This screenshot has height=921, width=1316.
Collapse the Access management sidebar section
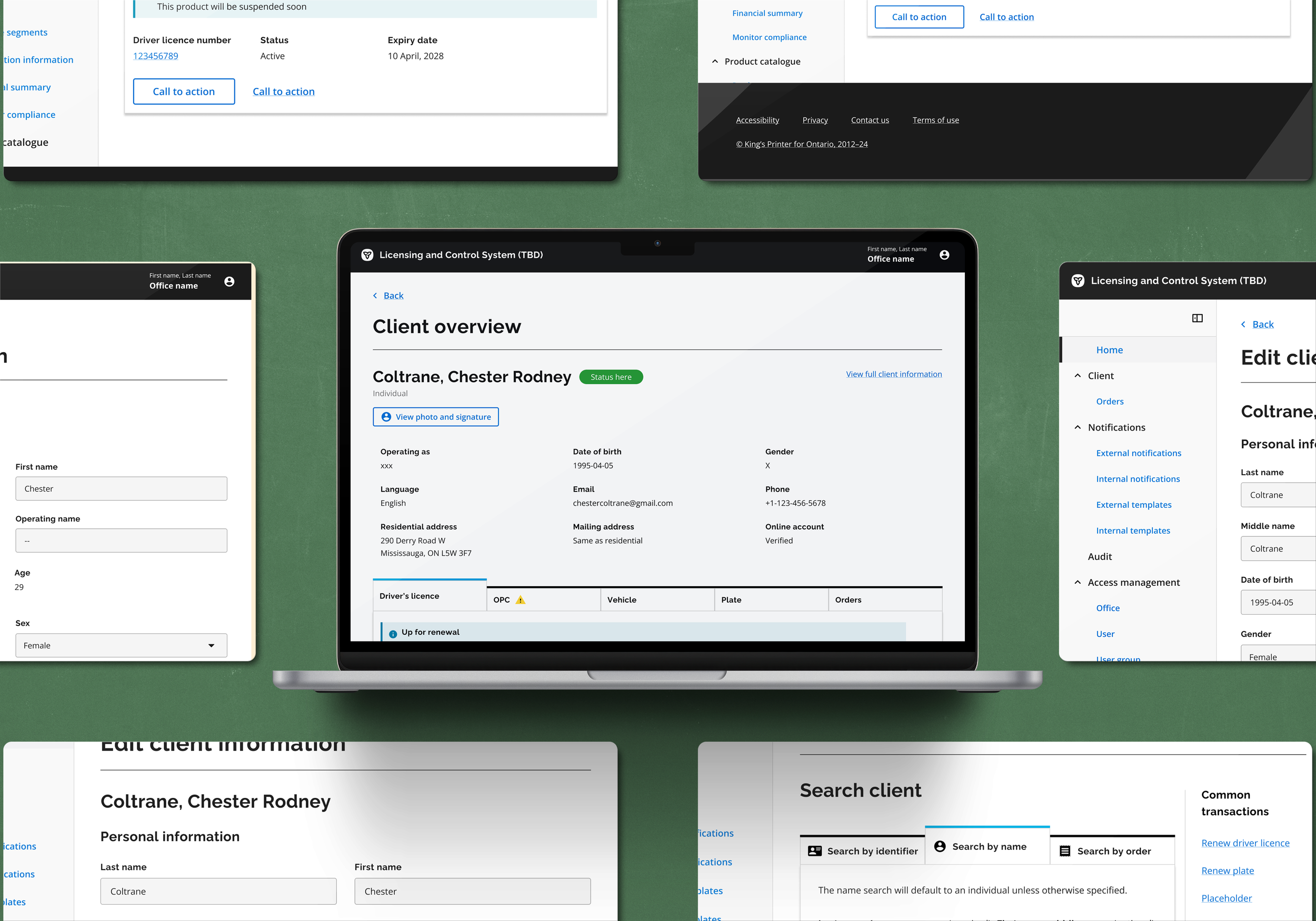tap(1077, 582)
